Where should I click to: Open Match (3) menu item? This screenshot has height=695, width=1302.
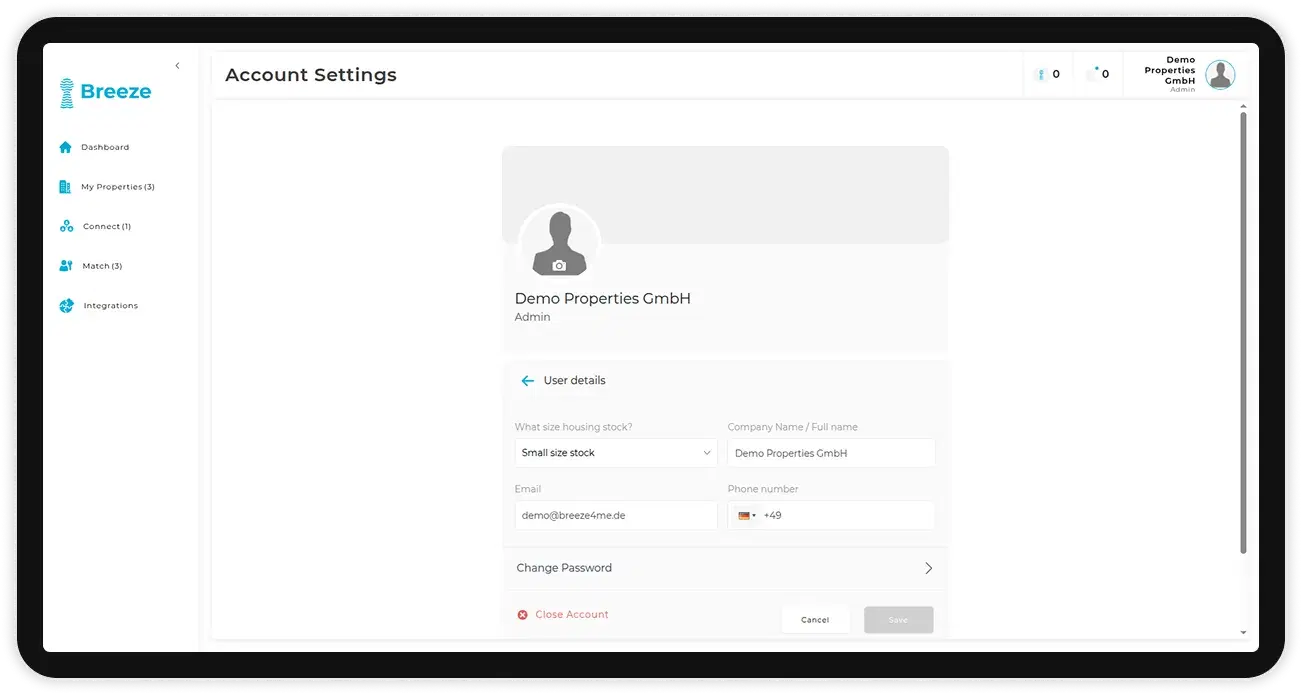[102, 266]
